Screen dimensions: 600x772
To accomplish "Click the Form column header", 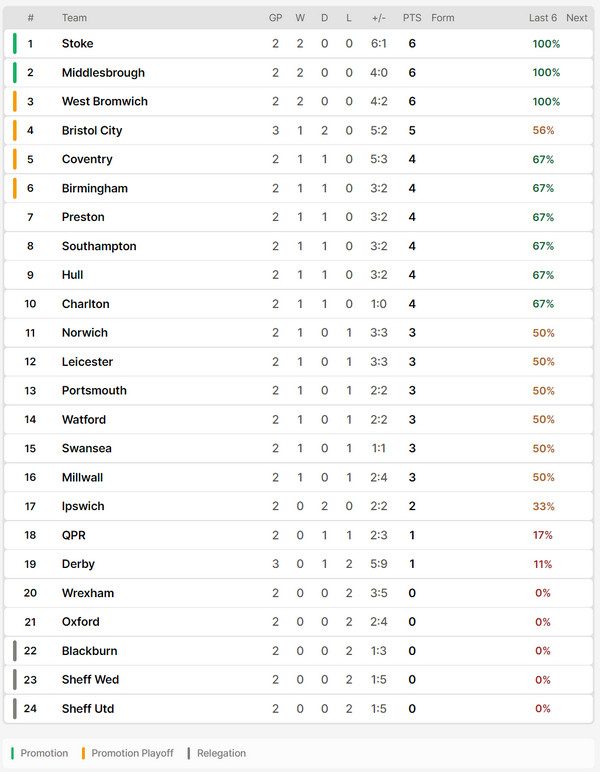I will [x=443, y=18].
